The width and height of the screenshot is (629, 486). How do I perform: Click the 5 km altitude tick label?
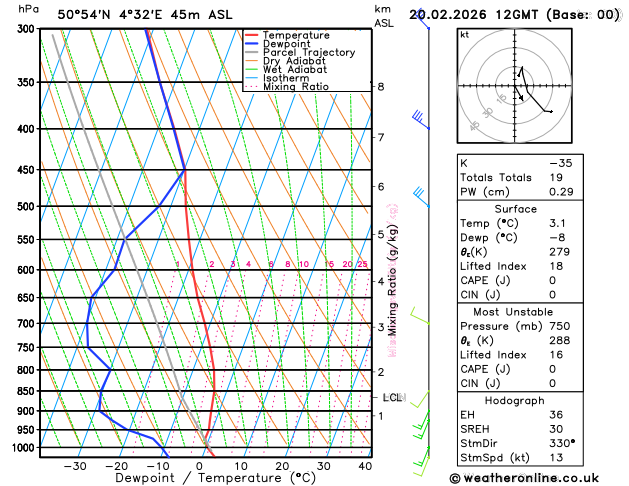381,234
